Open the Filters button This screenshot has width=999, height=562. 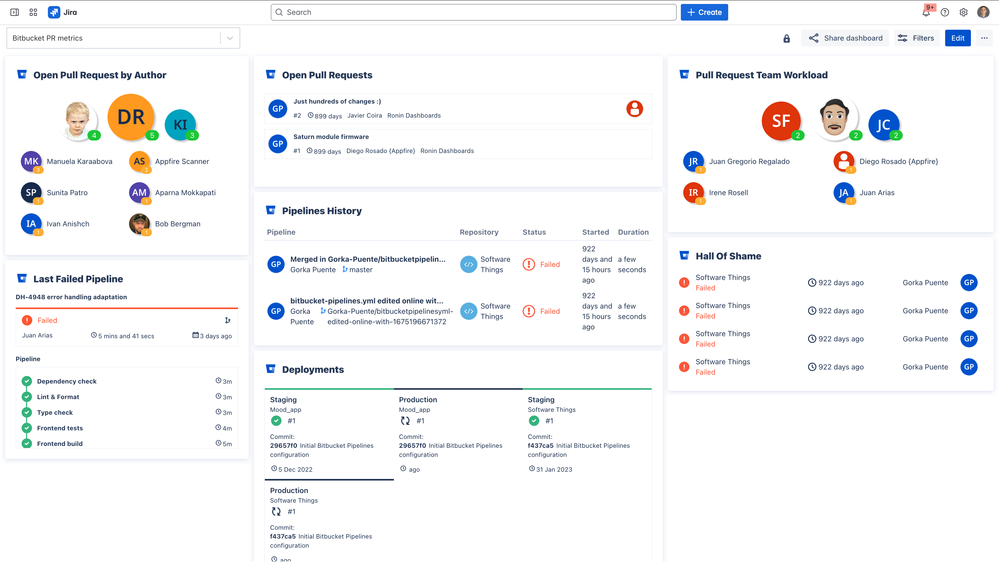(x=916, y=38)
